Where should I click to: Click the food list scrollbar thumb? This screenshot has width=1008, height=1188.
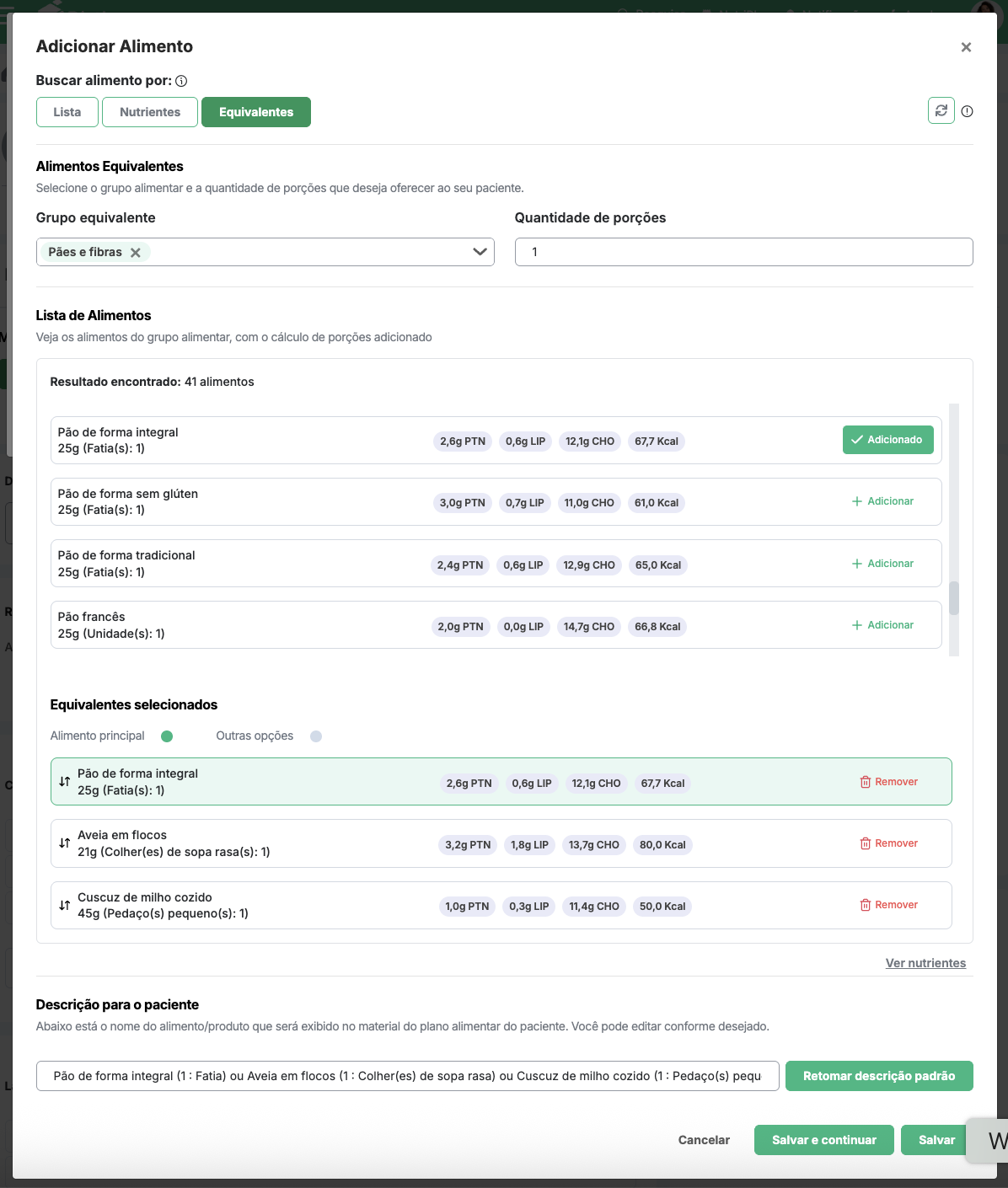pyautogui.click(x=954, y=598)
